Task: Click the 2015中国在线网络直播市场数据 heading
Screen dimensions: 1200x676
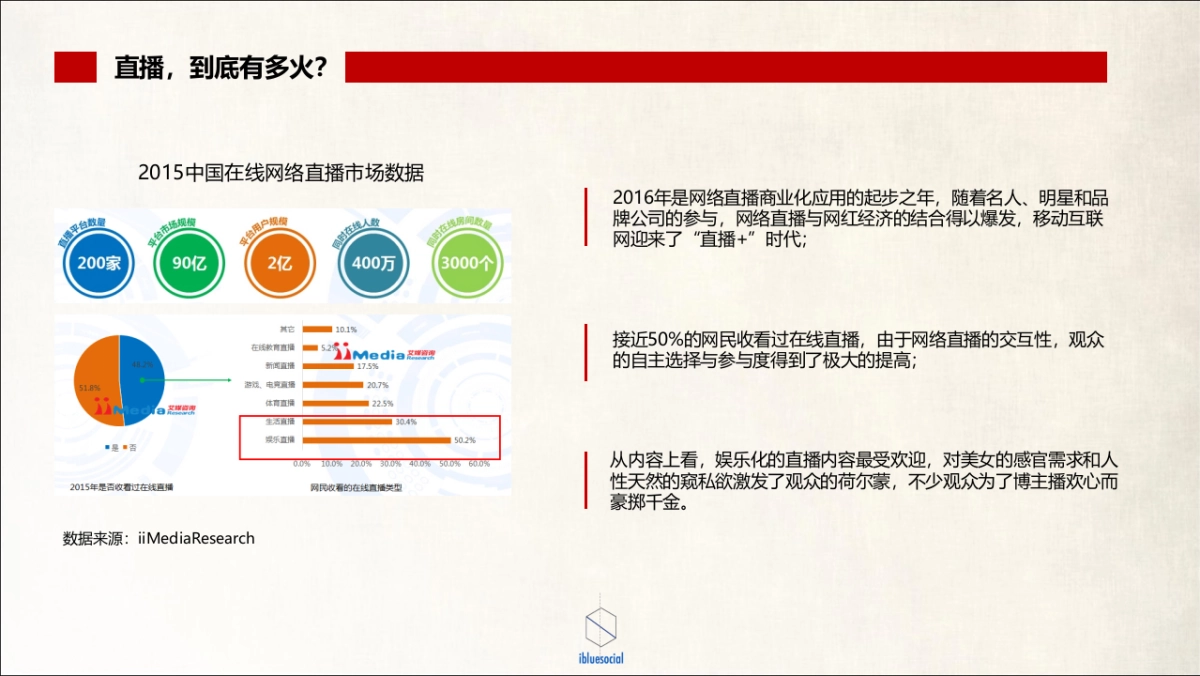Action: tap(283, 172)
